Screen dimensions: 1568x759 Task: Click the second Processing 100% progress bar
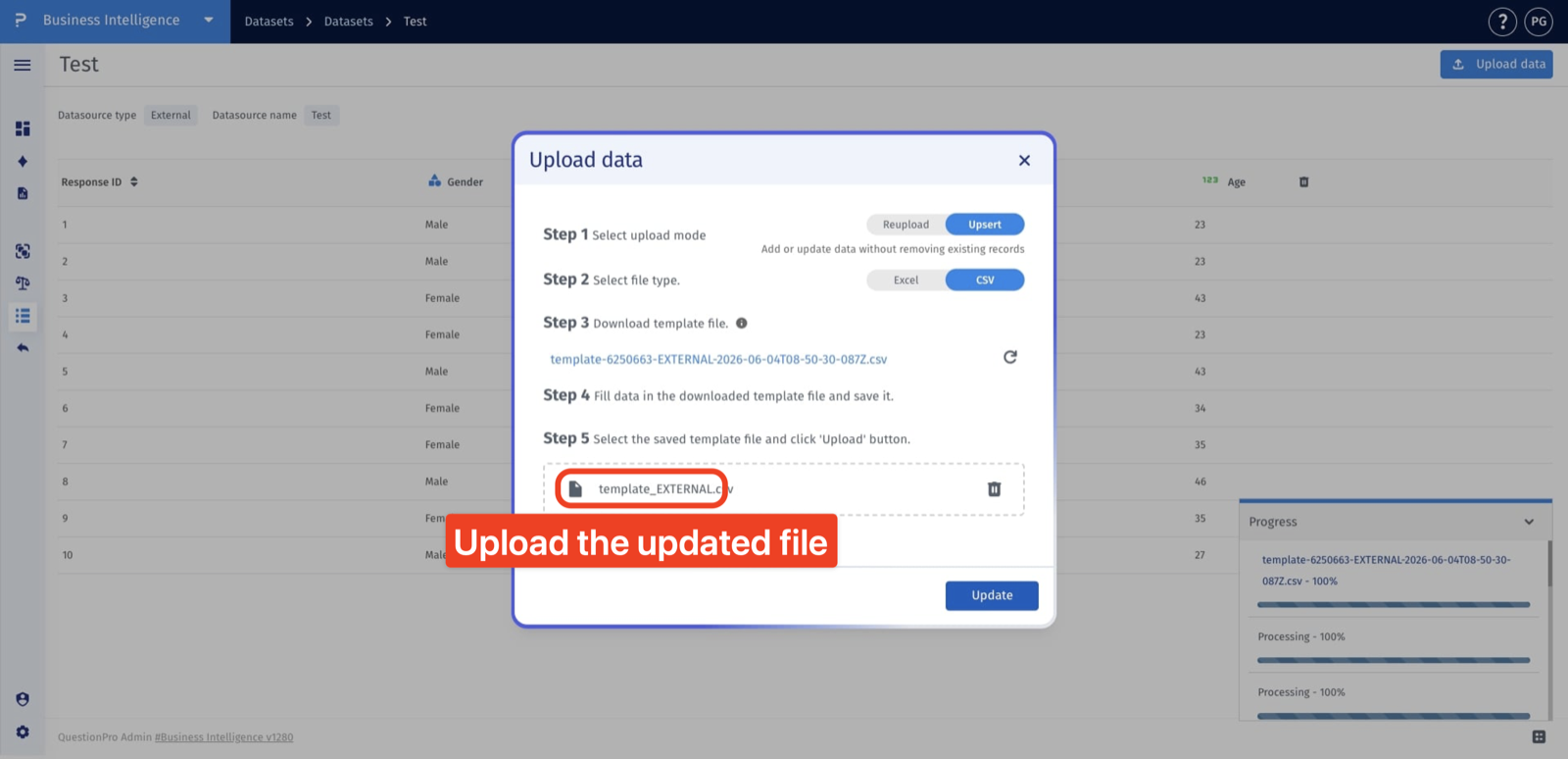[1394, 716]
